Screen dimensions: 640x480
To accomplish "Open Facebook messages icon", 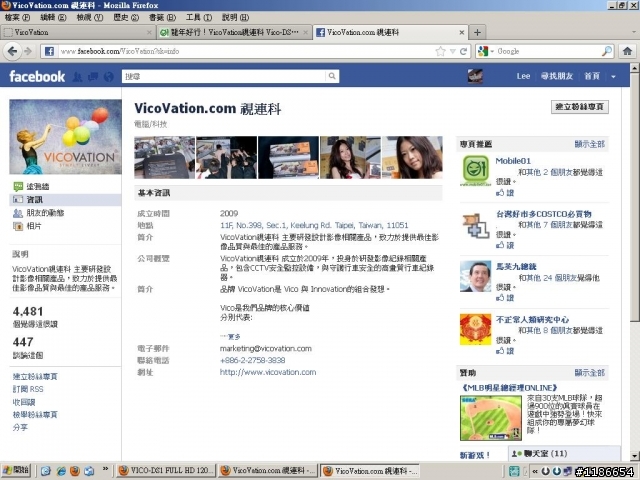I will point(93,77).
